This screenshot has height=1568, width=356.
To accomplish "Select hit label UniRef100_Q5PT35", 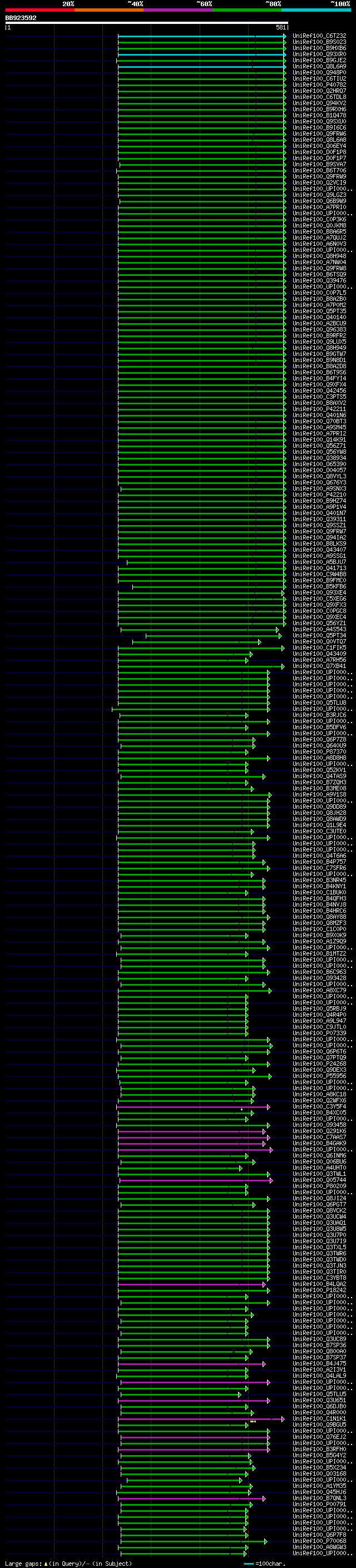I will point(319,311).
